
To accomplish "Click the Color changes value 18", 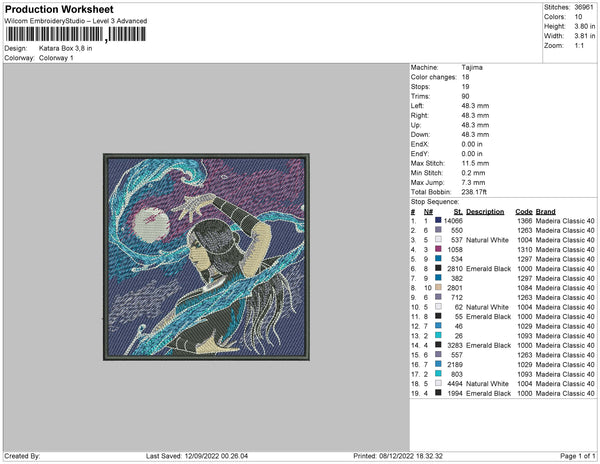I will (x=465, y=77).
